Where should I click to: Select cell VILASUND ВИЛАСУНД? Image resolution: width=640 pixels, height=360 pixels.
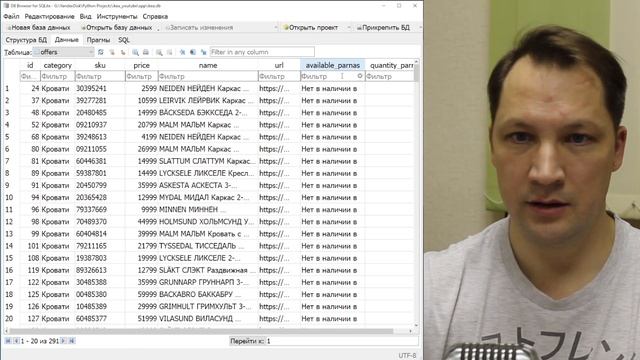click(208, 319)
